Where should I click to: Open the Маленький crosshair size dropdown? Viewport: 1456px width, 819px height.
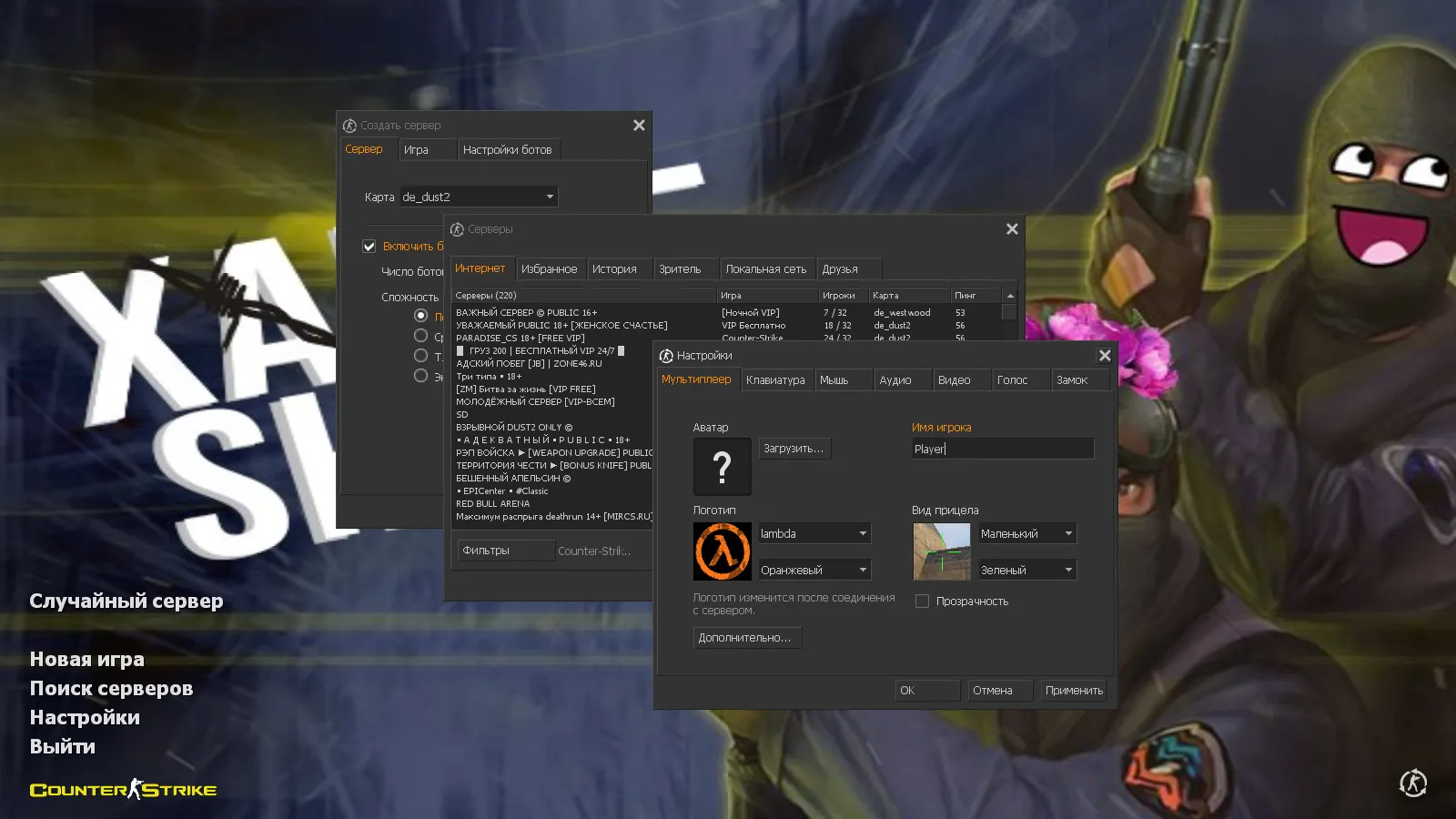[x=1067, y=534]
